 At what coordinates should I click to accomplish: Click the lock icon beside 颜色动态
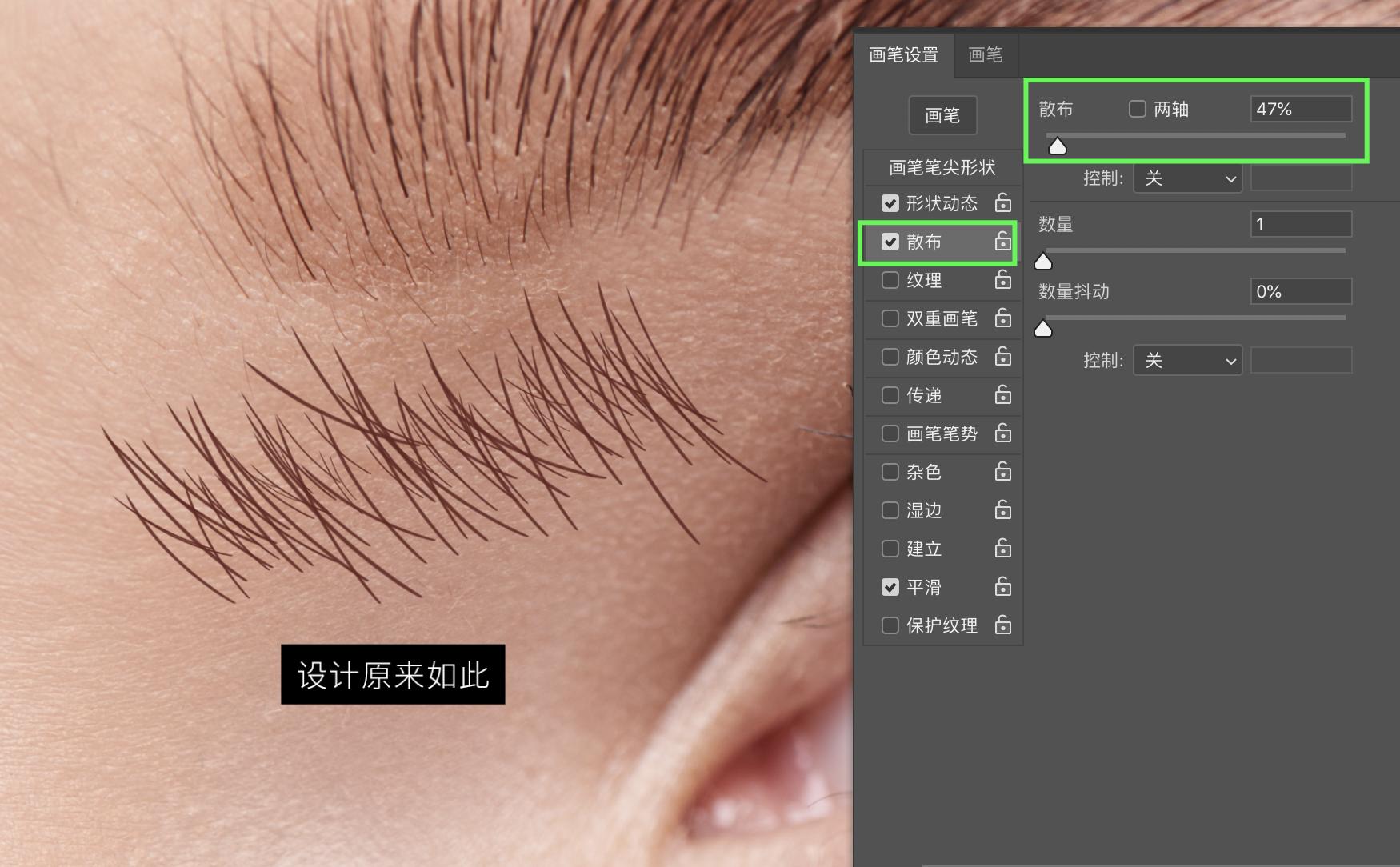(1002, 357)
